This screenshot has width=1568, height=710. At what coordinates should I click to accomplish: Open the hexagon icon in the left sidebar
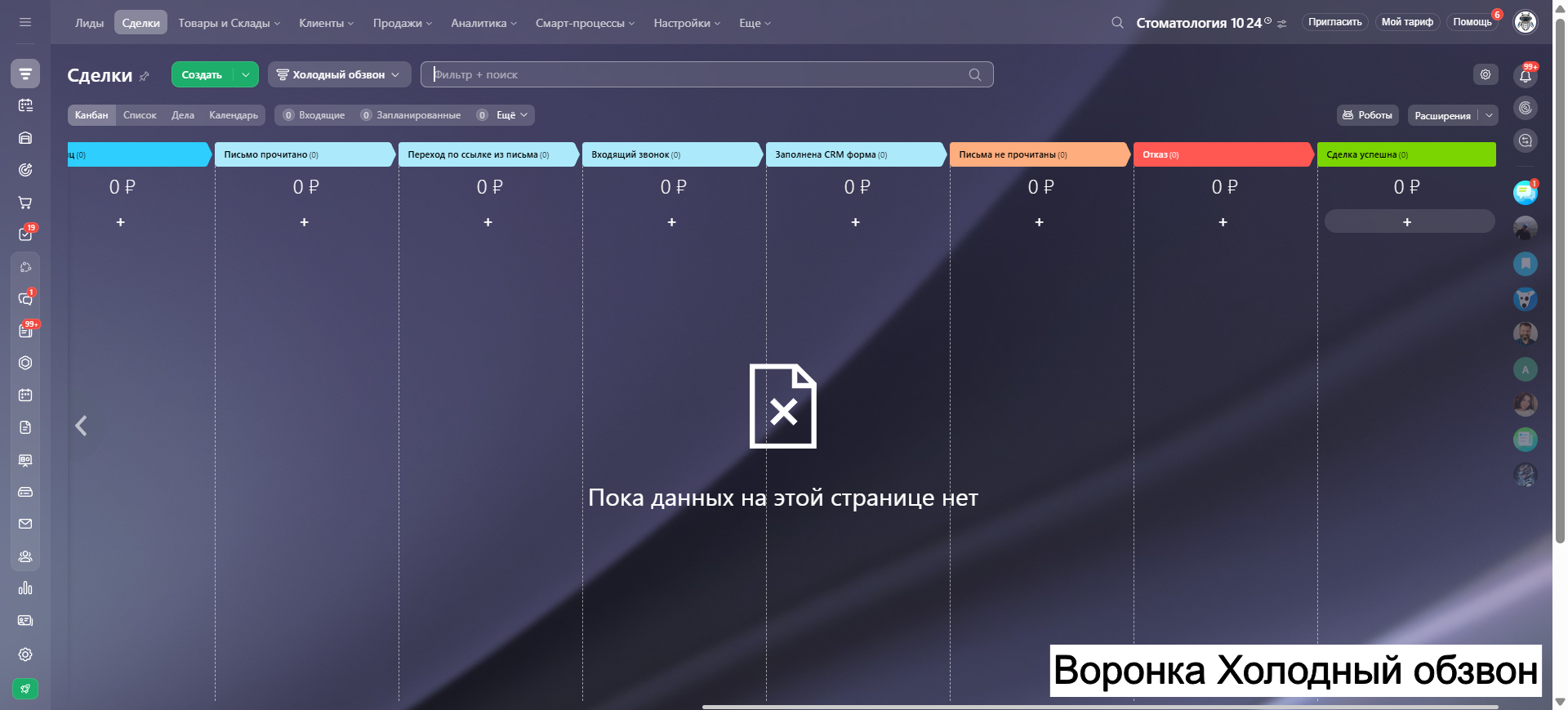tap(25, 363)
